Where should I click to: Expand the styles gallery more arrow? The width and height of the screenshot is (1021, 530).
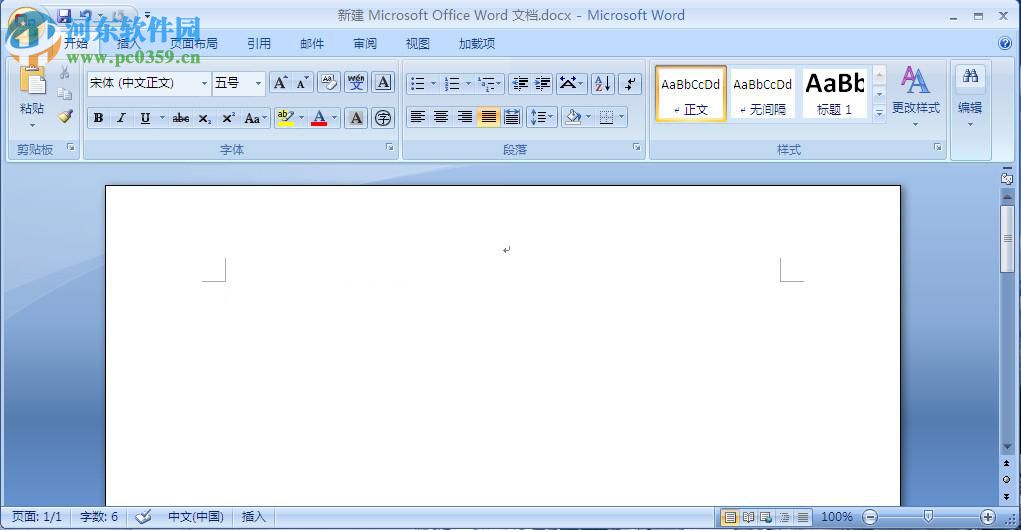879,113
